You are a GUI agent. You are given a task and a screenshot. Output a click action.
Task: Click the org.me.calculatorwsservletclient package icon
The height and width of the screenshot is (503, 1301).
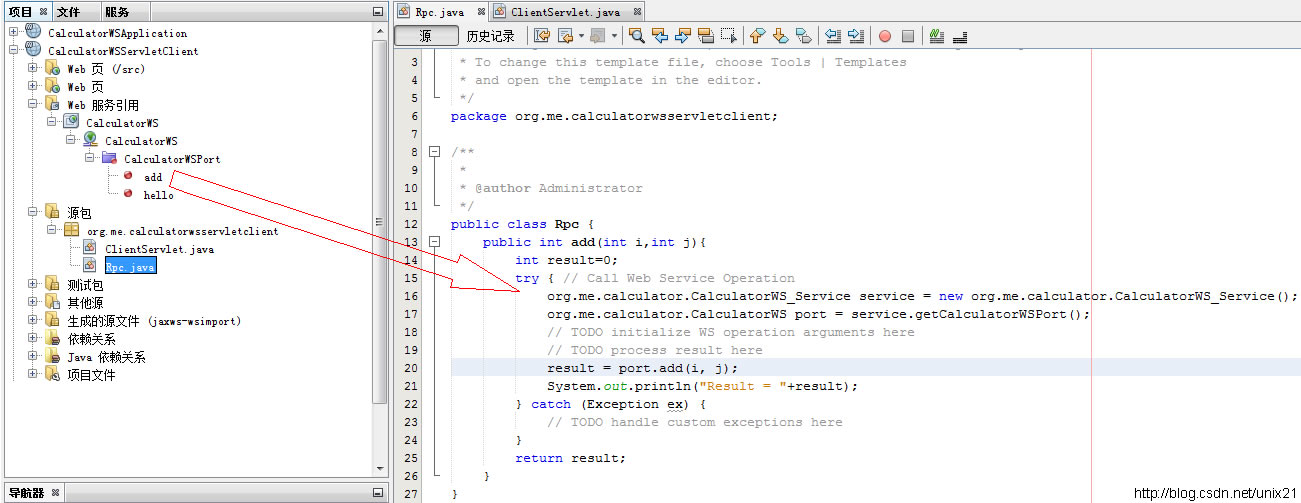tap(71, 231)
